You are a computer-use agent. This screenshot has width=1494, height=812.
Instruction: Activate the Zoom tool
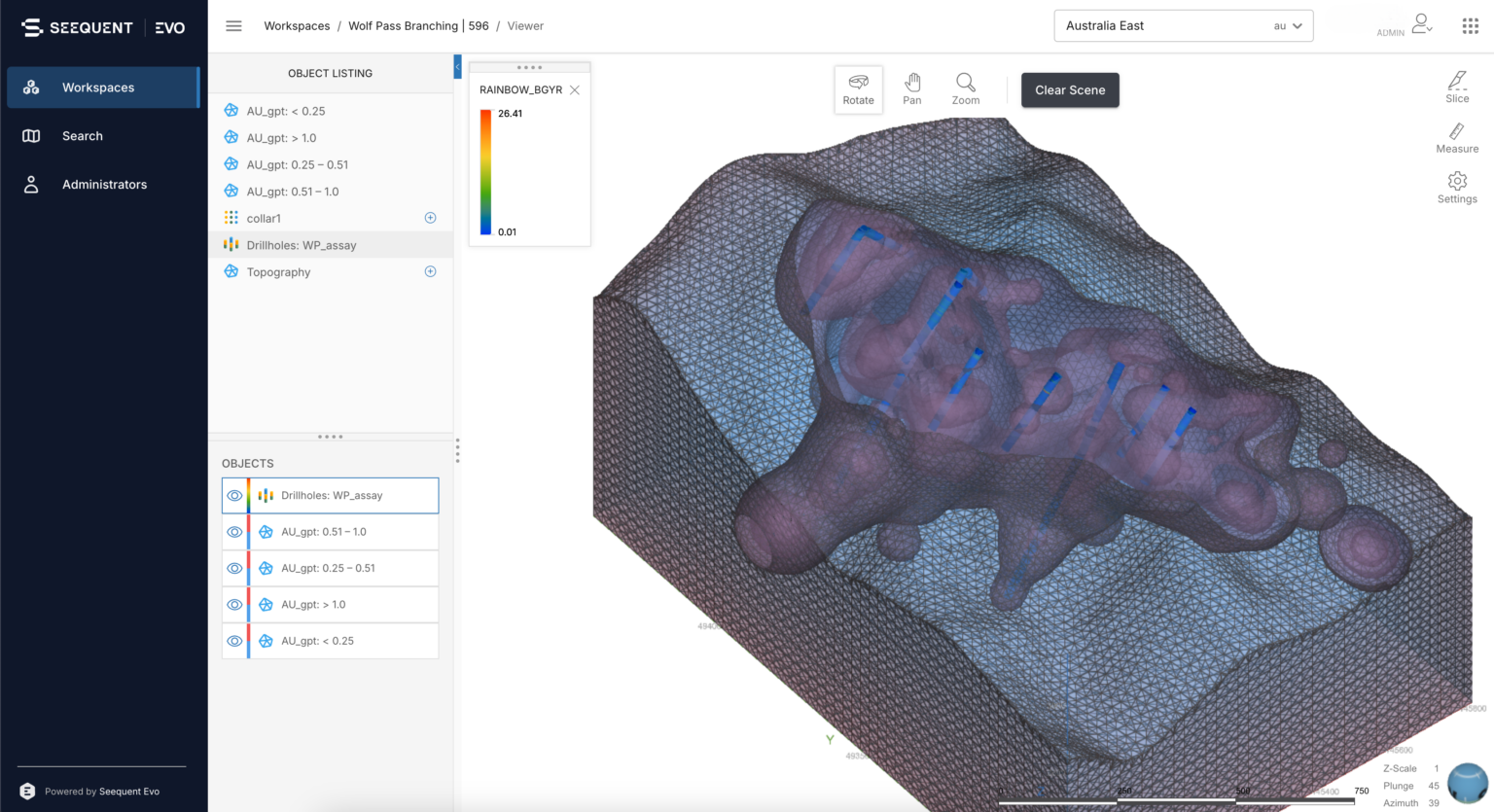pyautogui.click(x=965, y=88)
